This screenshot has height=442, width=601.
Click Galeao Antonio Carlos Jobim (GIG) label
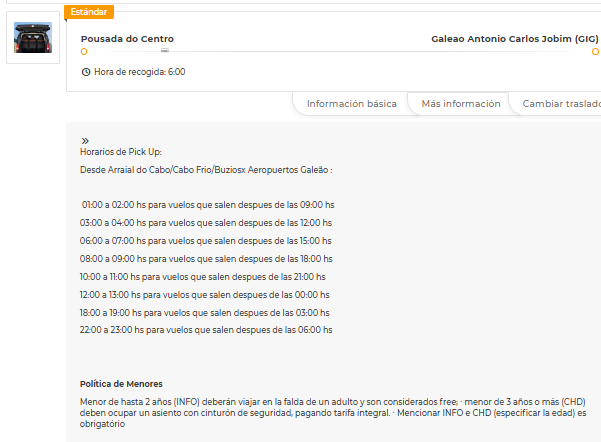coord(515,39)
